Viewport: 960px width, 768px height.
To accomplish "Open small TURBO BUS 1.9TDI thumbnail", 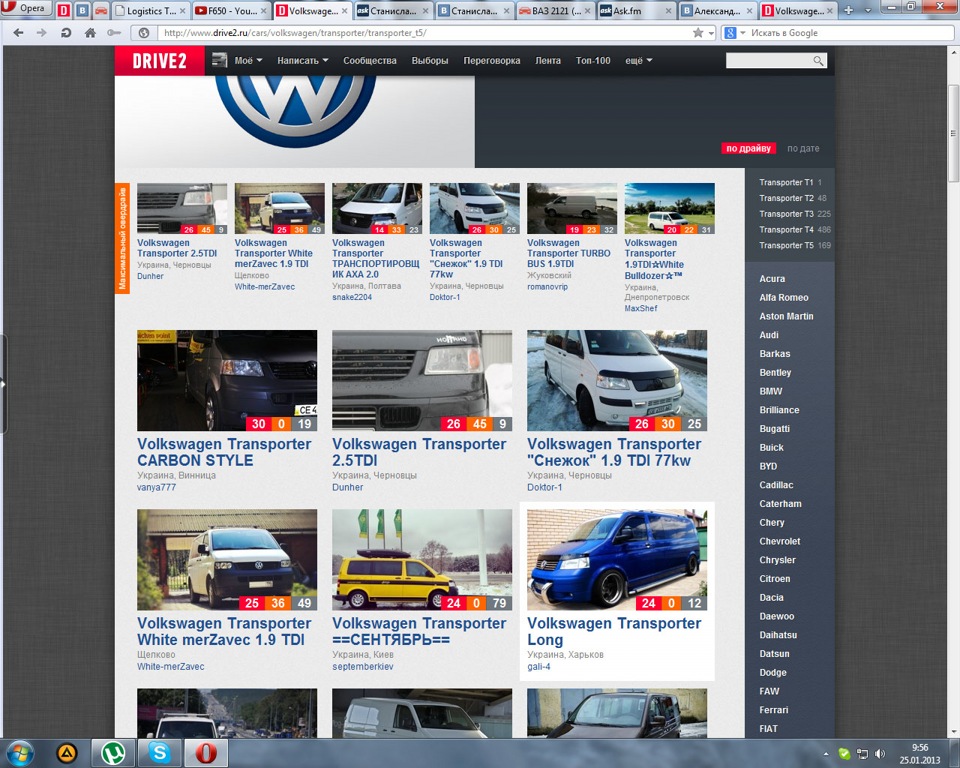I will 572,208.
